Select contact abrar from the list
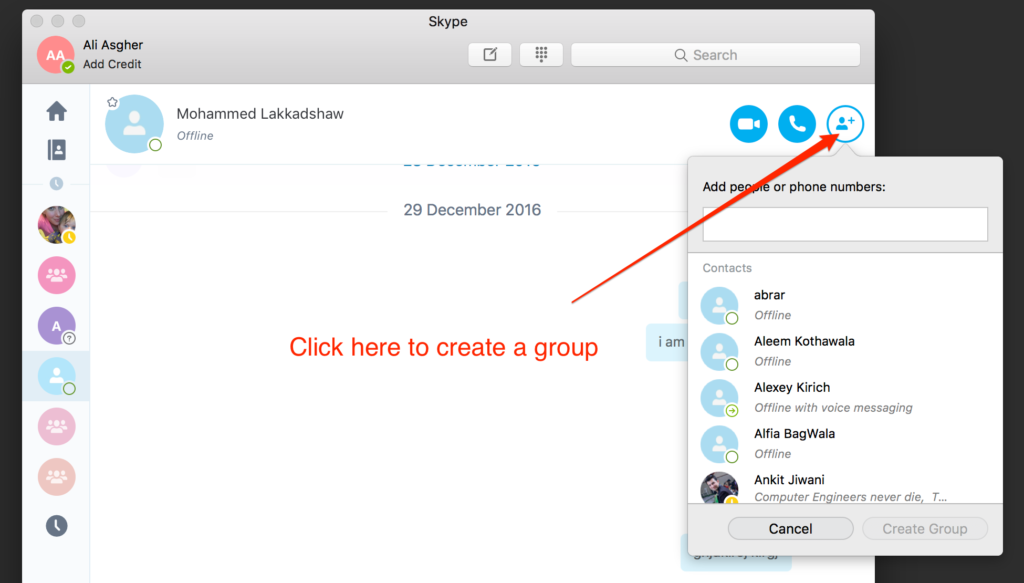 pos(845,305)
